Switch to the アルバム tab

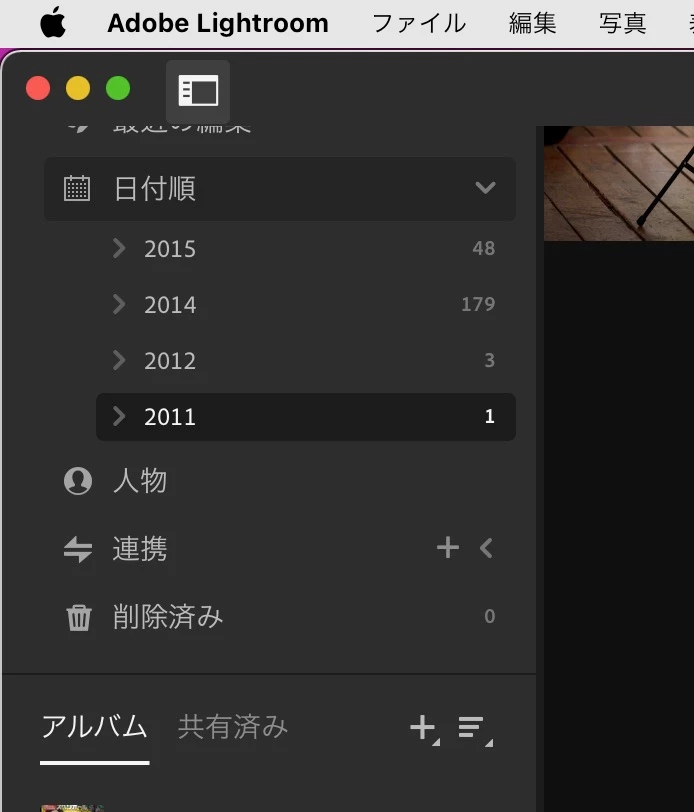pyautogui.click(x=94, y=727)
